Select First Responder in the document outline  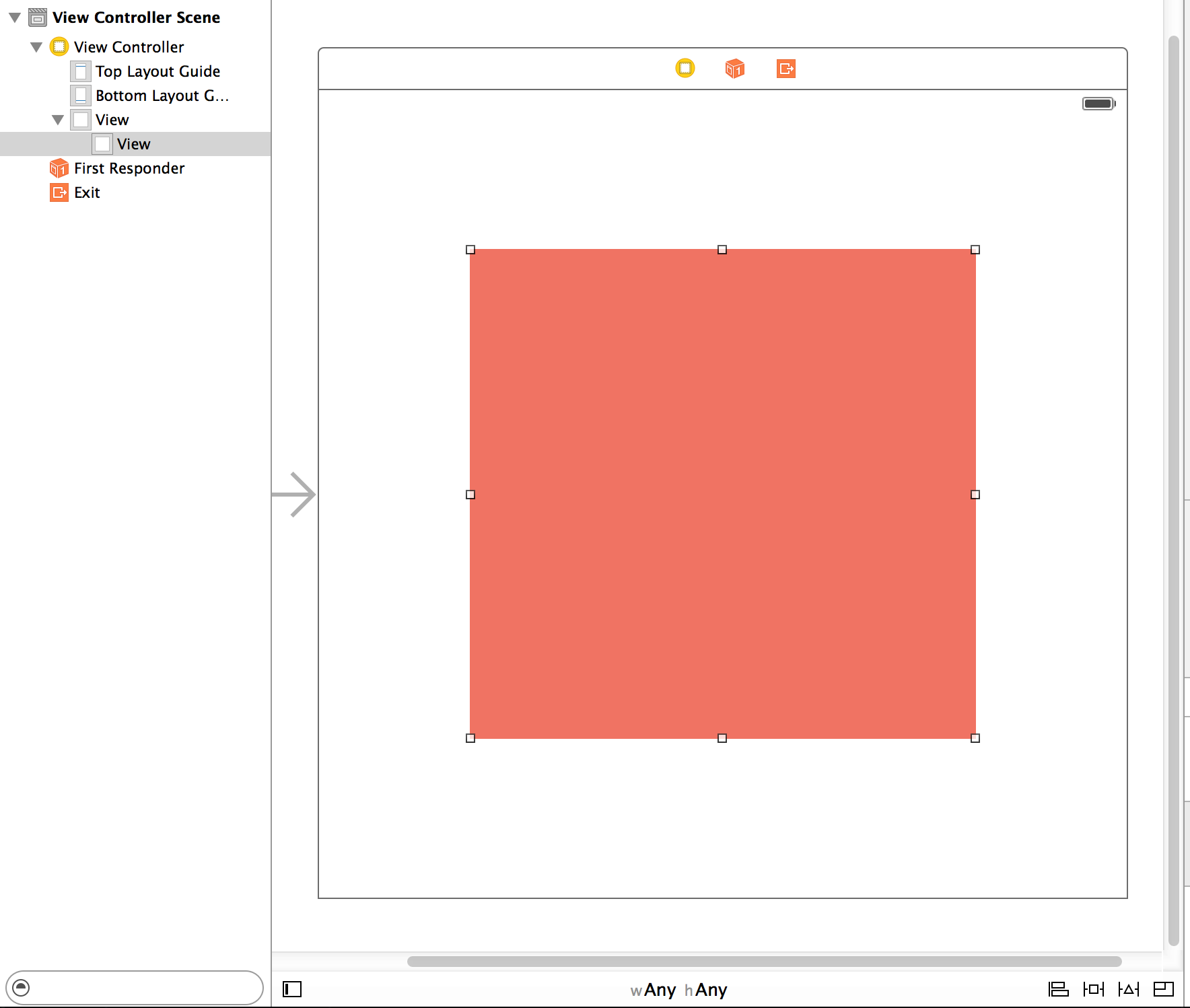128,168
